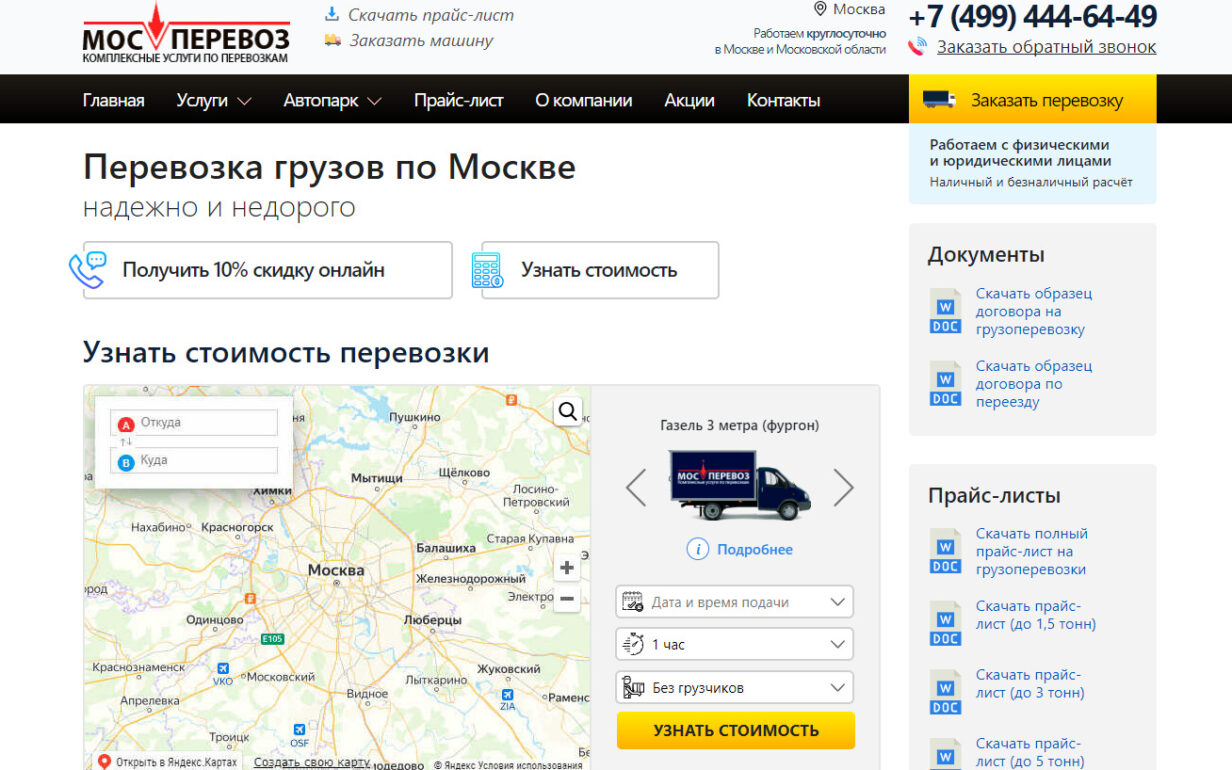The image size is (1232, 770).
Task: Show previous vehicle with left arrow
Action: (x=636, y=488)
